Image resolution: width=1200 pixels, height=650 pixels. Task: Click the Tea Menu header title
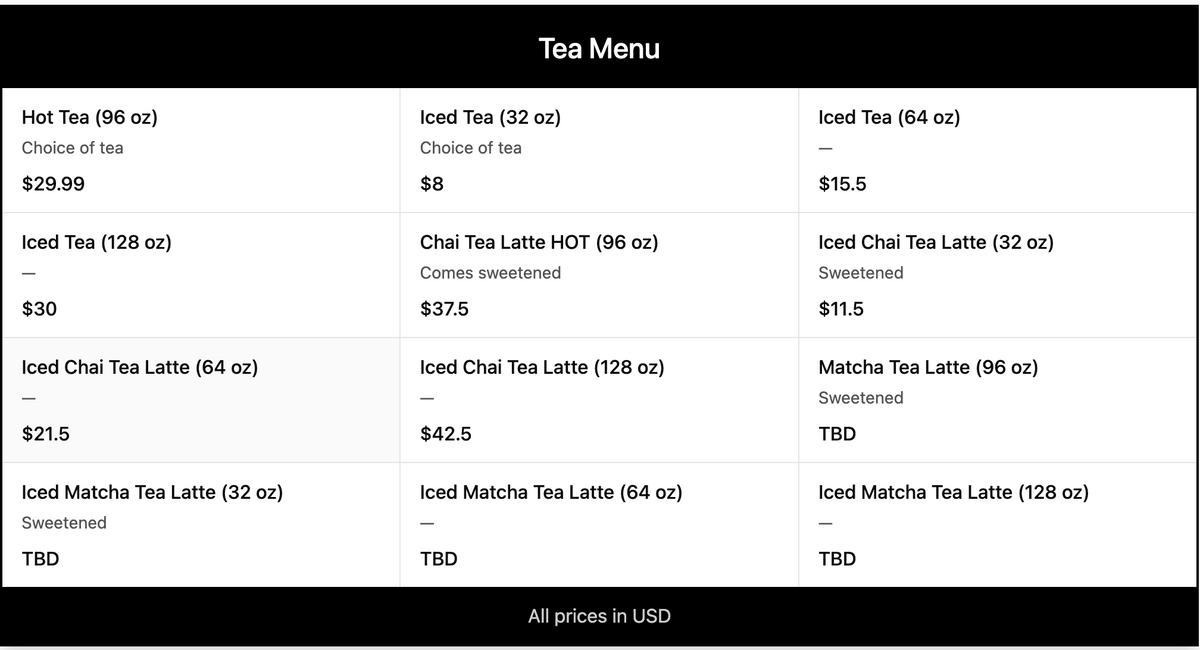point(599,48)
